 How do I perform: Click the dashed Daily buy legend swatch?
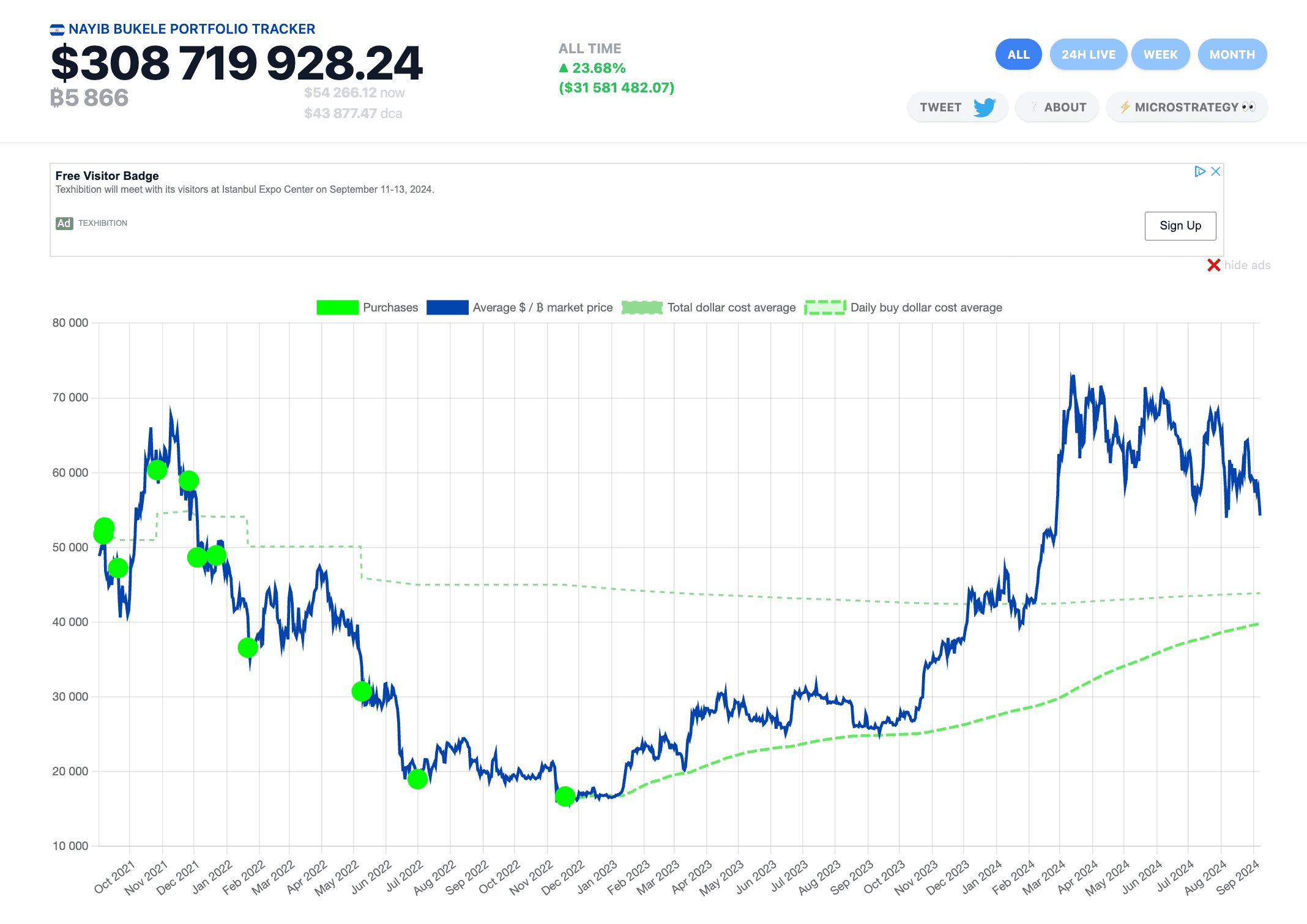(x=825, y=307)
